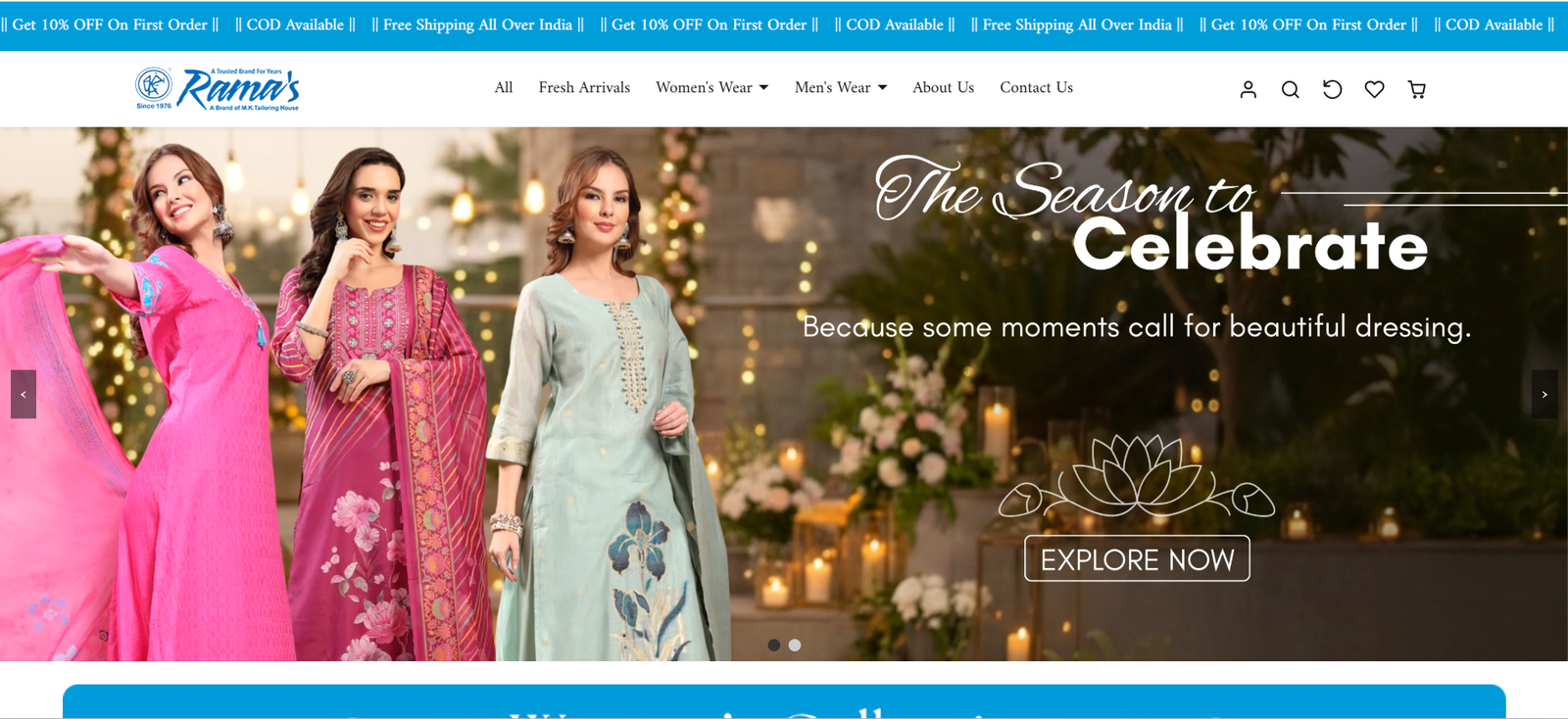Go to next banner slide arrow

tap(1544, 394)
